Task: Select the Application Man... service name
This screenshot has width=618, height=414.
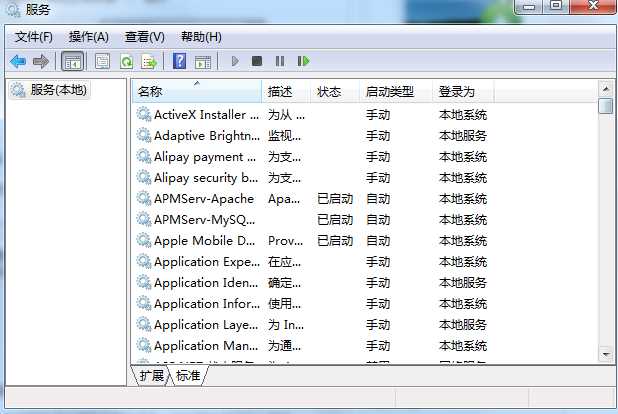Action: click(206, 346)
